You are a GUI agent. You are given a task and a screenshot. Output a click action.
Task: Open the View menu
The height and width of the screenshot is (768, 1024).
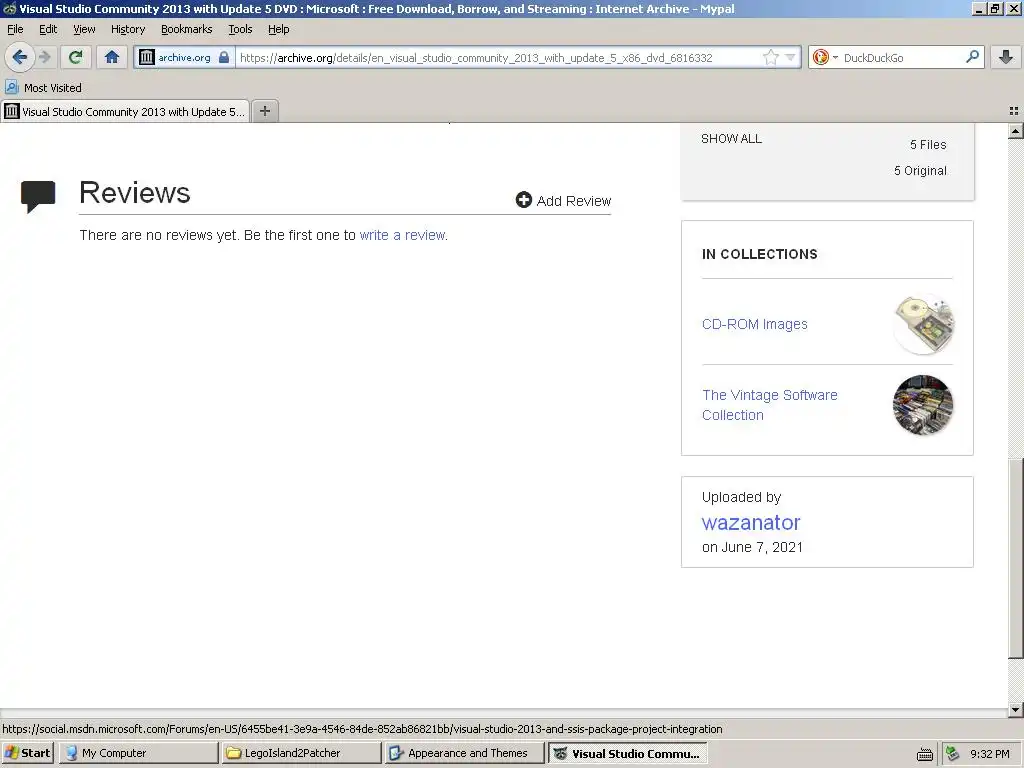click(x=84, y=29)
